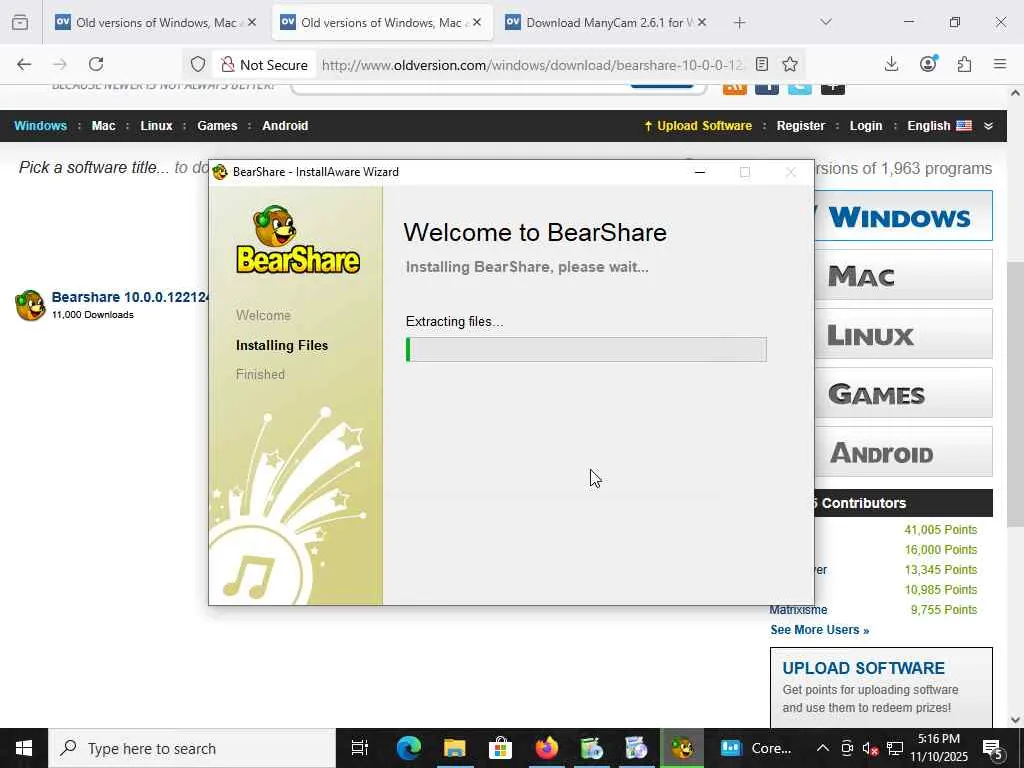1024x768 pixels.
Task: Select the Finished step in installer sidebar
Action: 261,374
